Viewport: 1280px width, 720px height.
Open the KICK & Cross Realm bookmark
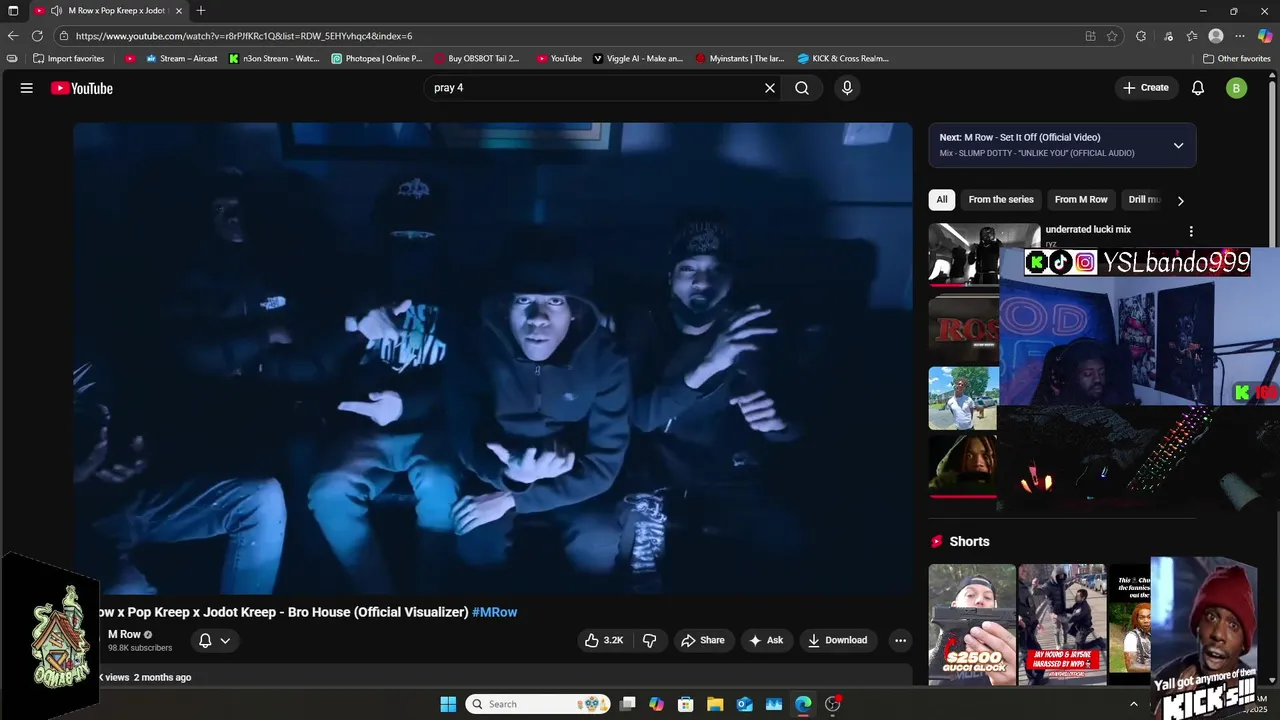click(x=843, y=59)
